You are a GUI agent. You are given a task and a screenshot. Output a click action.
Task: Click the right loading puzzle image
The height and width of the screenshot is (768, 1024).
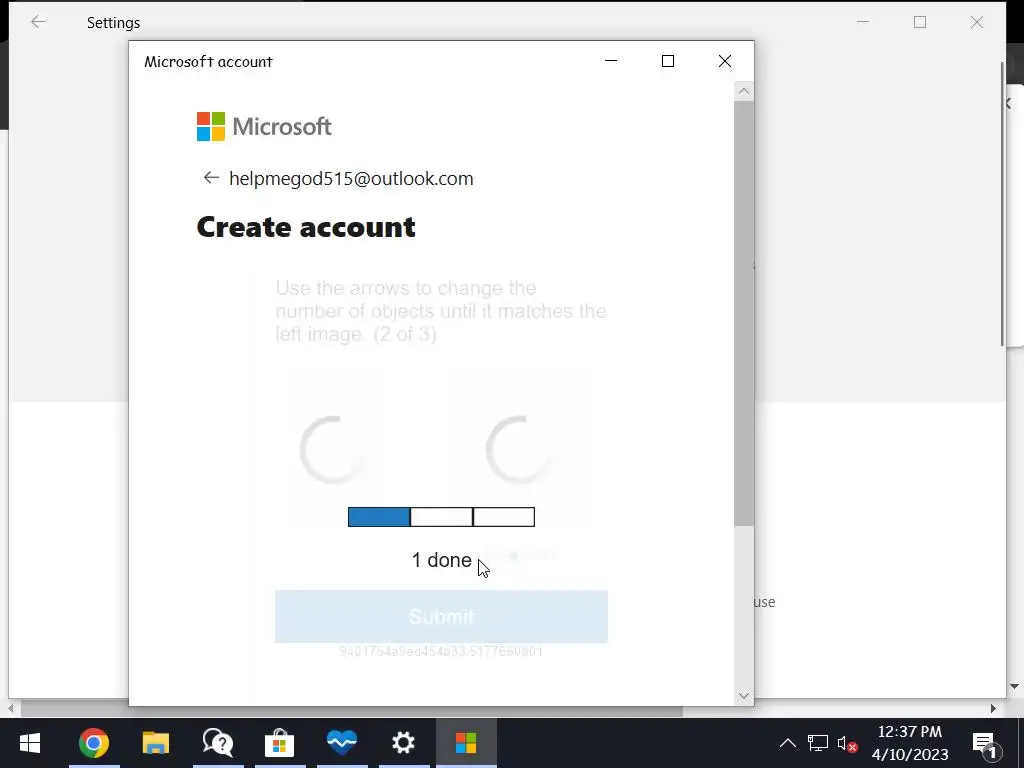[x=519, y=451]
